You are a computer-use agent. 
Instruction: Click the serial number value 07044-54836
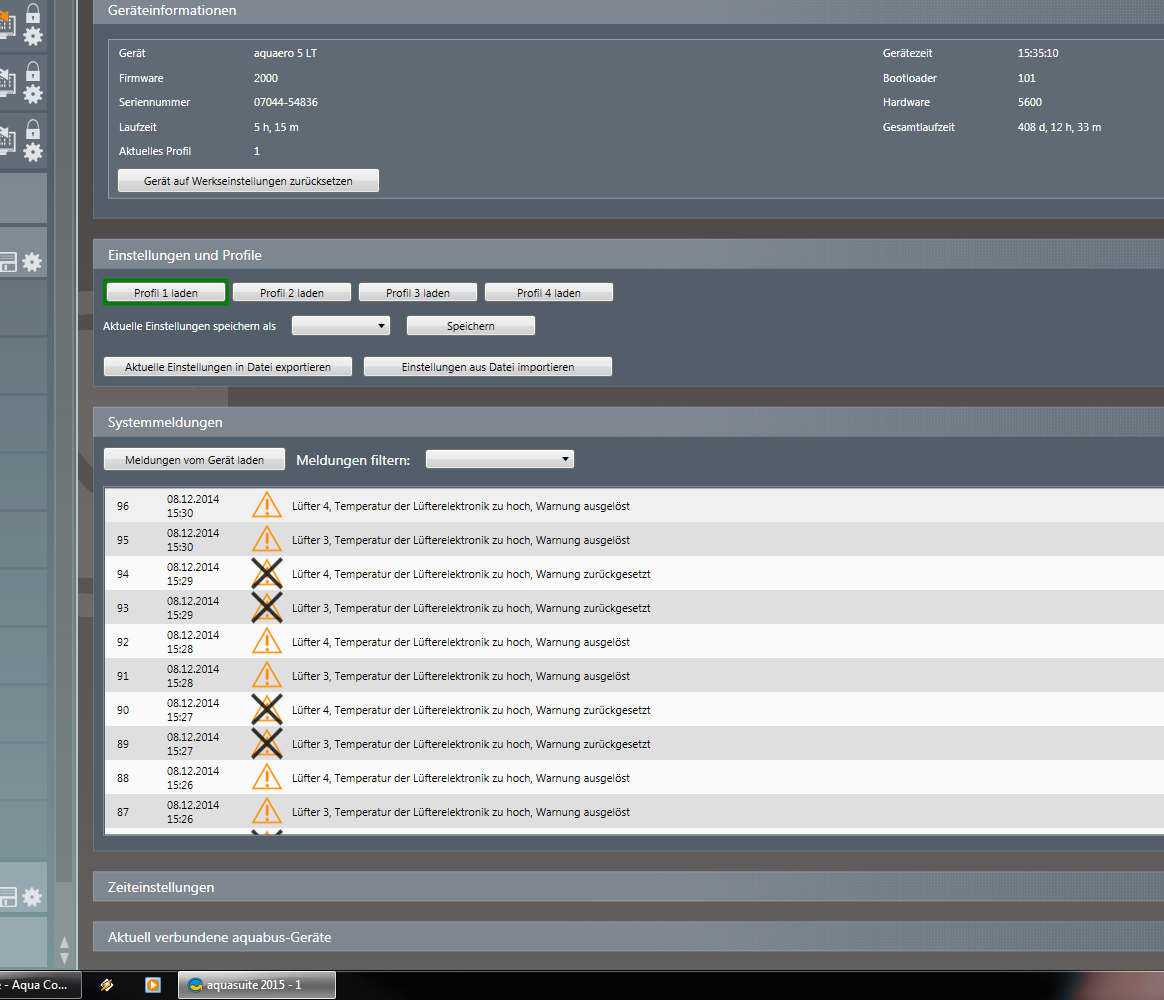pos(286,102)
